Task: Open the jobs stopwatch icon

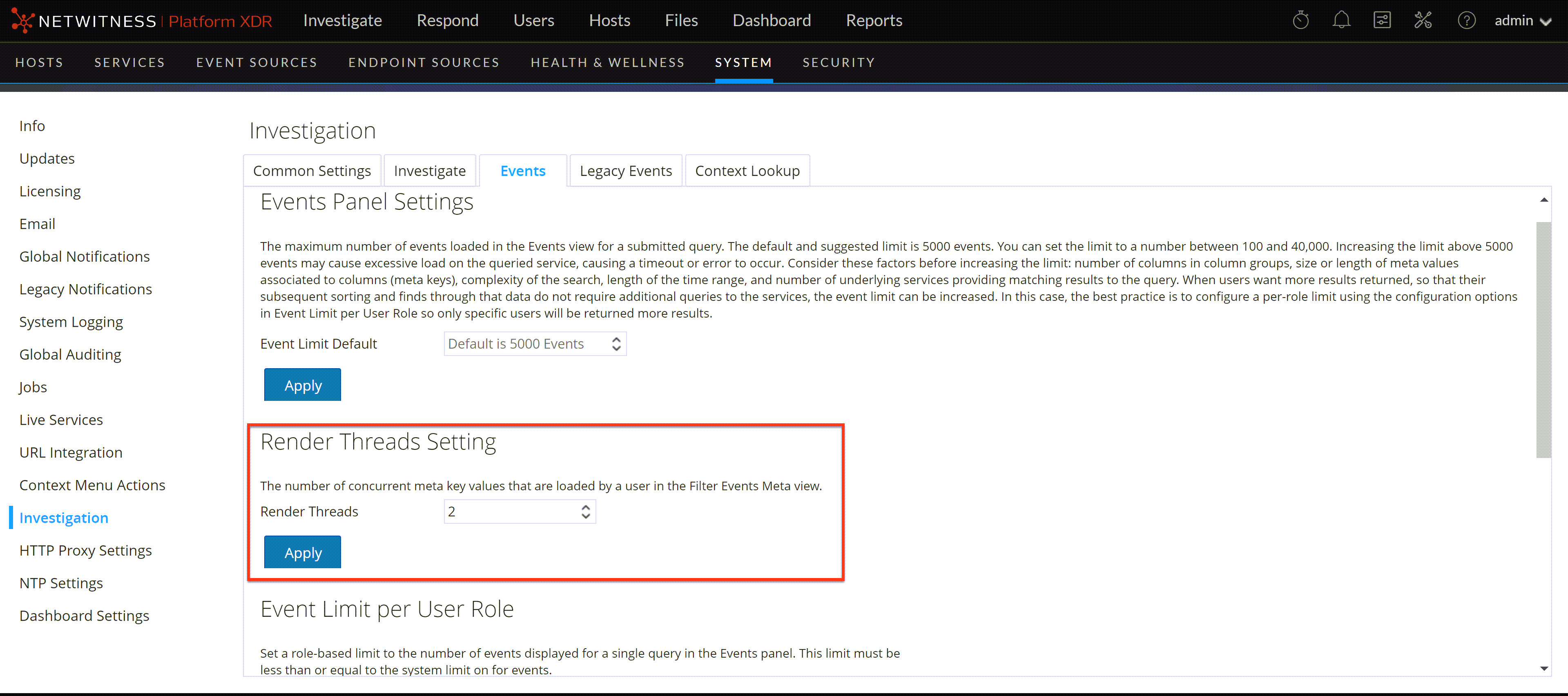Action: pos(1300,21)
